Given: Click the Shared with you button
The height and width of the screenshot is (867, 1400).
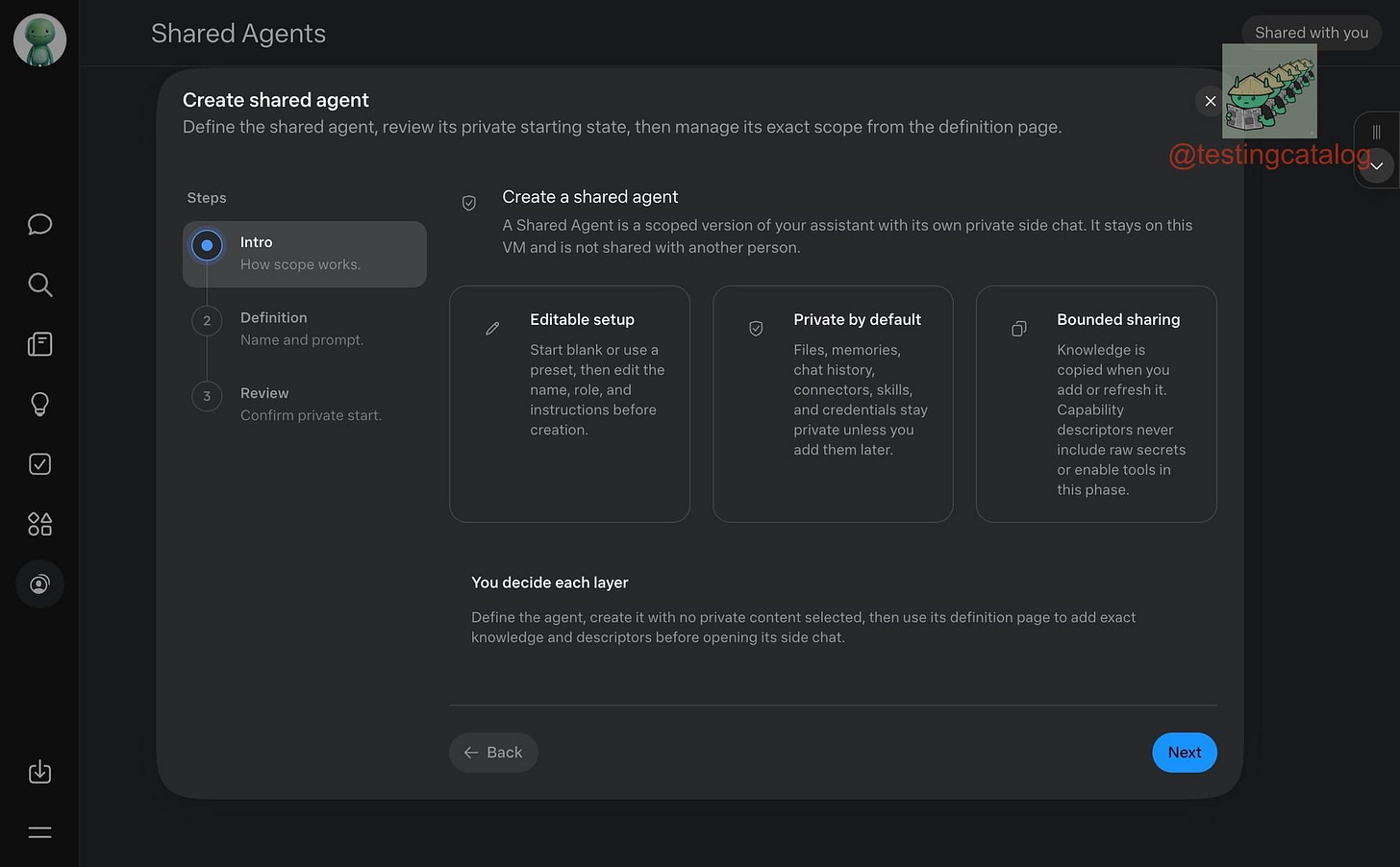Looking at the screenshot, I should 1311,33.
